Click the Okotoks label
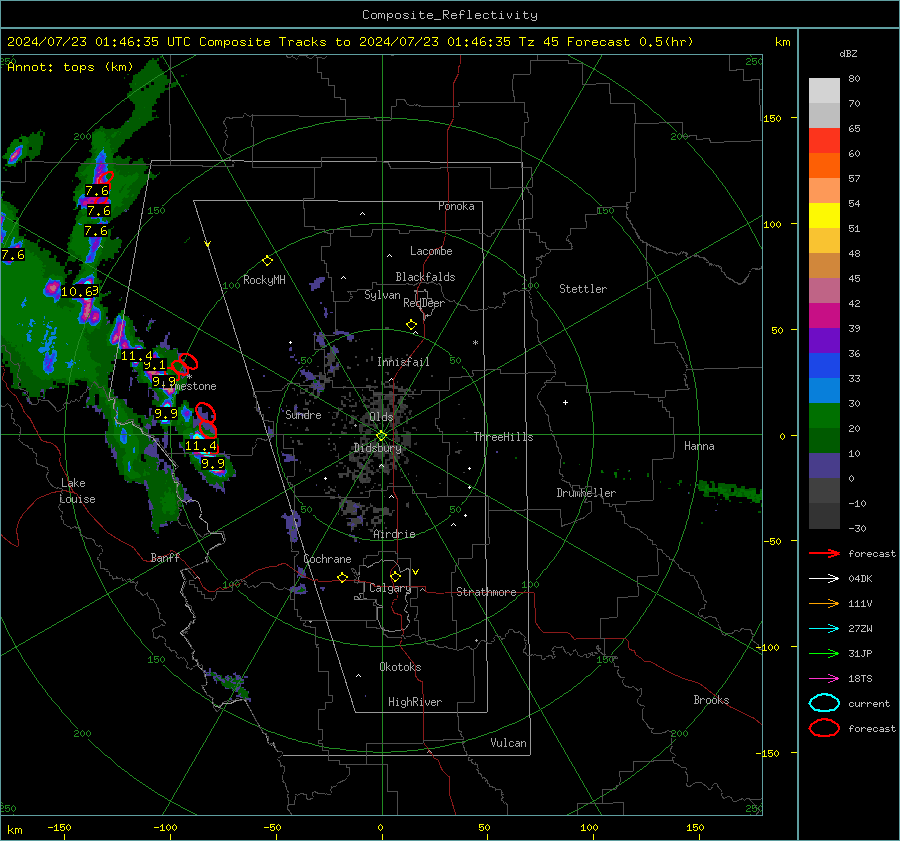This screenshot has width=900, height=841. tap(400, 667)
